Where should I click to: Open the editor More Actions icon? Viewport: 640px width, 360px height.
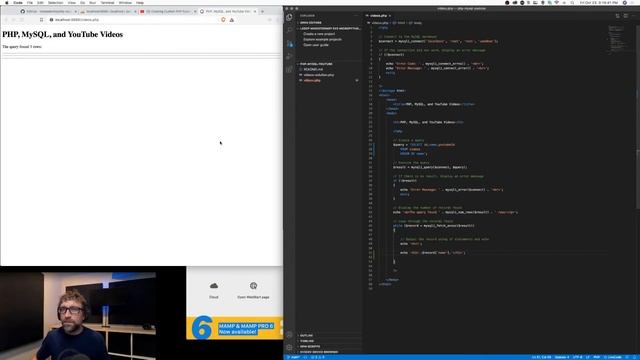(x=634, y=16)
